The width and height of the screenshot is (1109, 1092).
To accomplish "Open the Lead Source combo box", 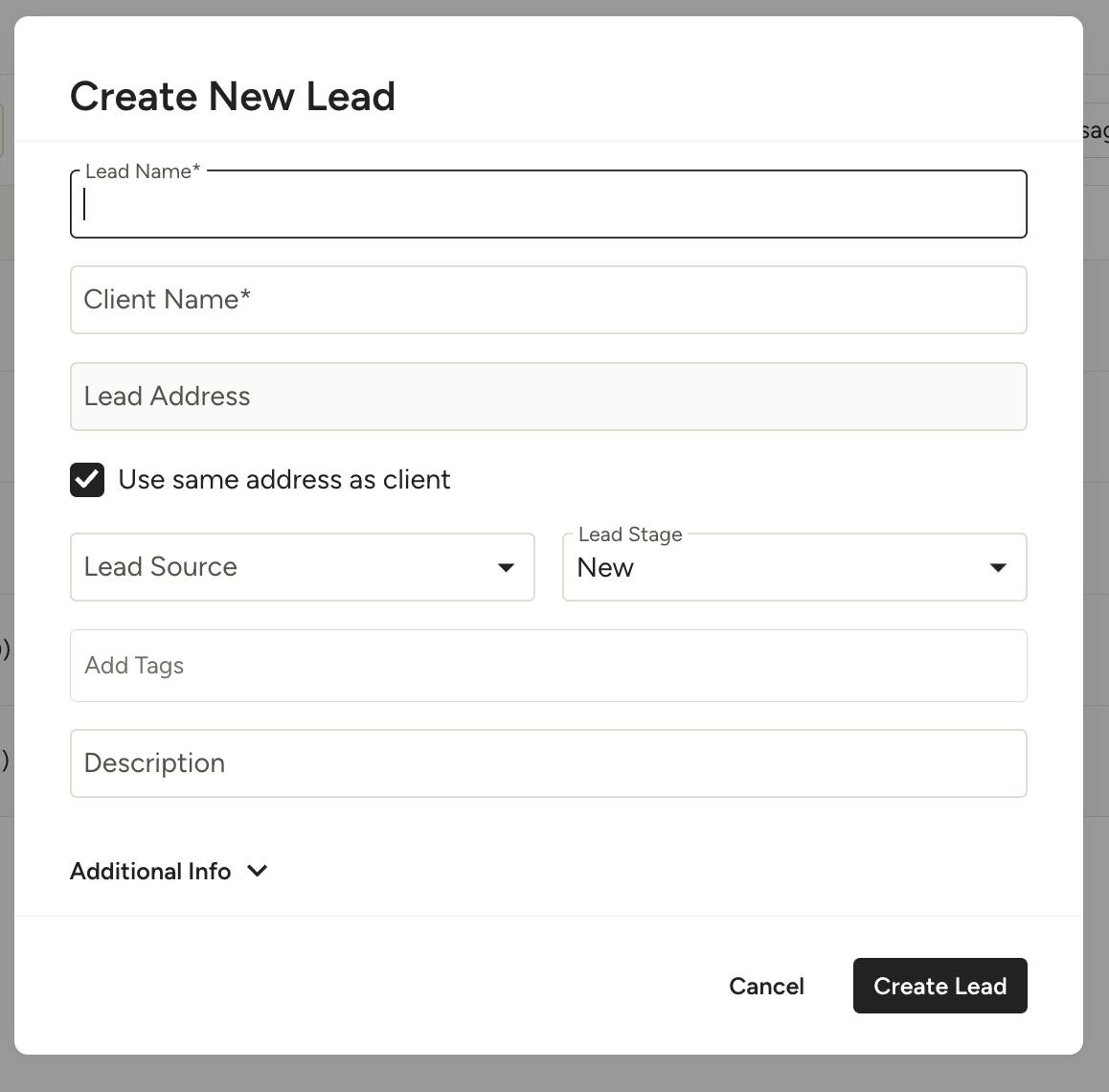I will (302, 567).
